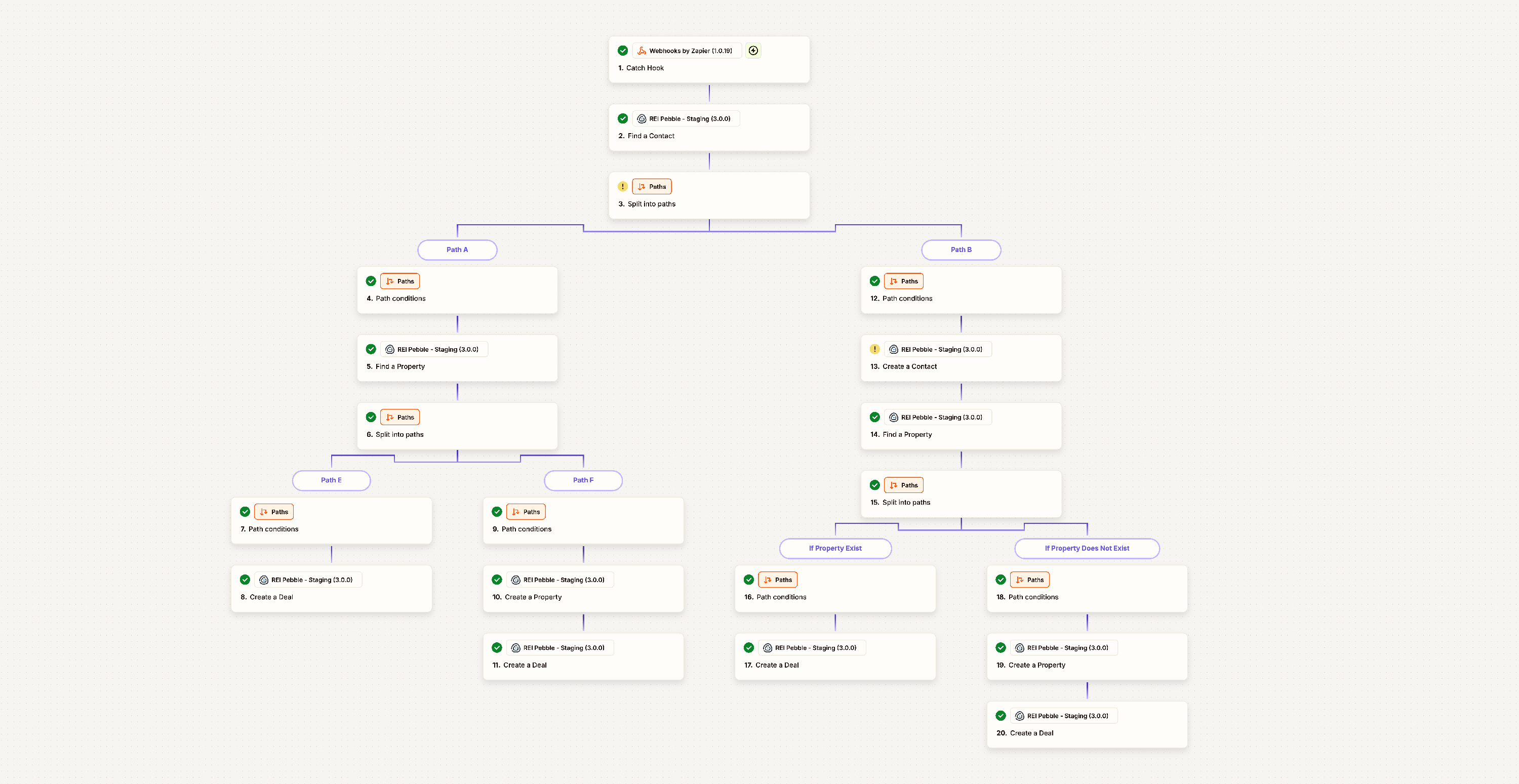Click the lightning bolt trigger icon on Catch Hook

753,51
